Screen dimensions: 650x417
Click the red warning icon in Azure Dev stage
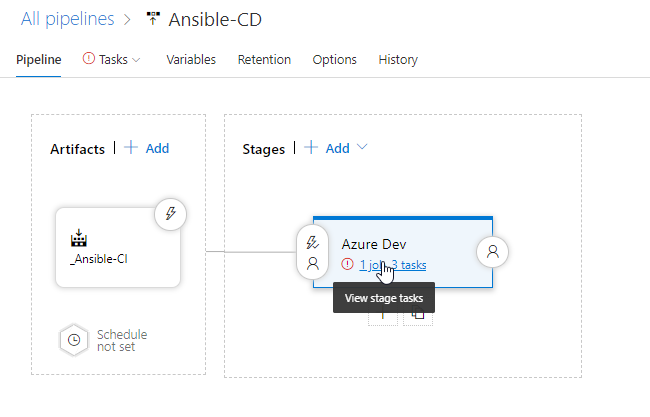tap(347, 264)
